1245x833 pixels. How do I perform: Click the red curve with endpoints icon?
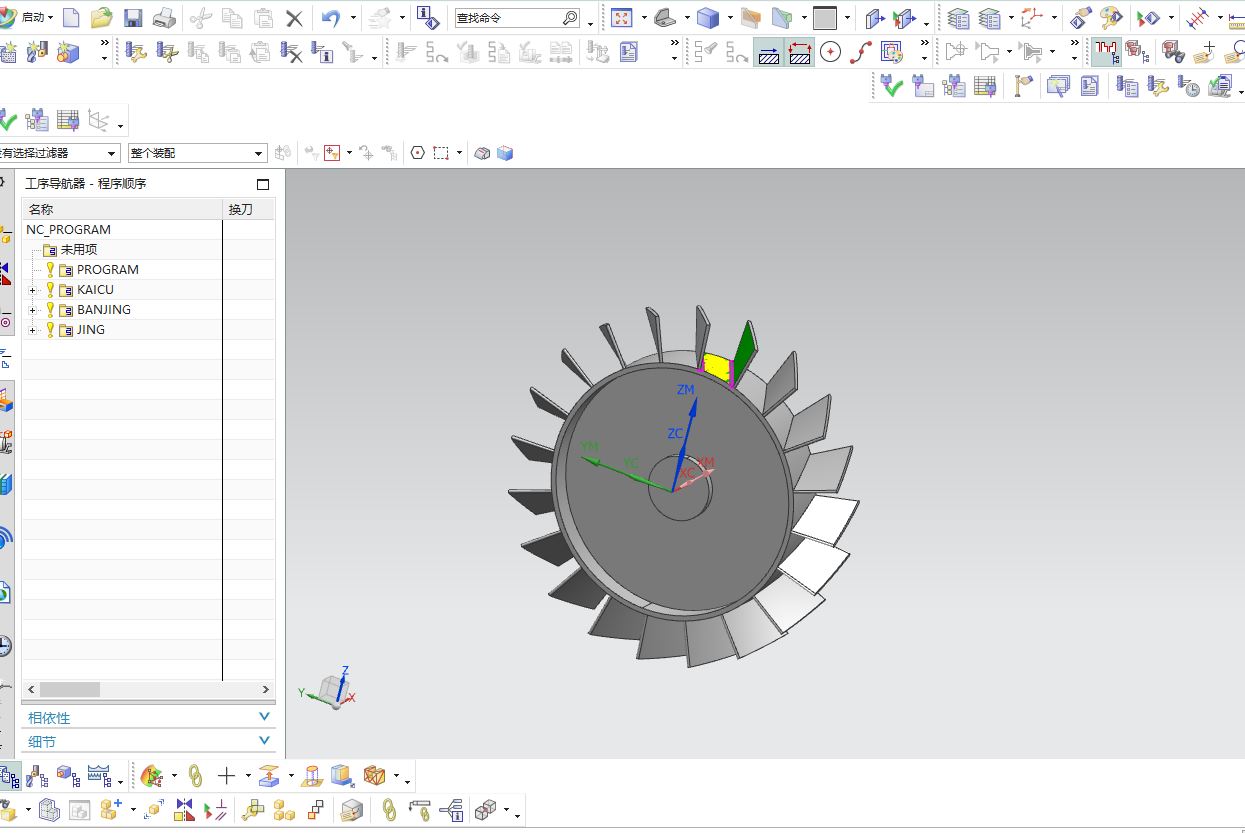pyautogui.click(x=861, y=52)
